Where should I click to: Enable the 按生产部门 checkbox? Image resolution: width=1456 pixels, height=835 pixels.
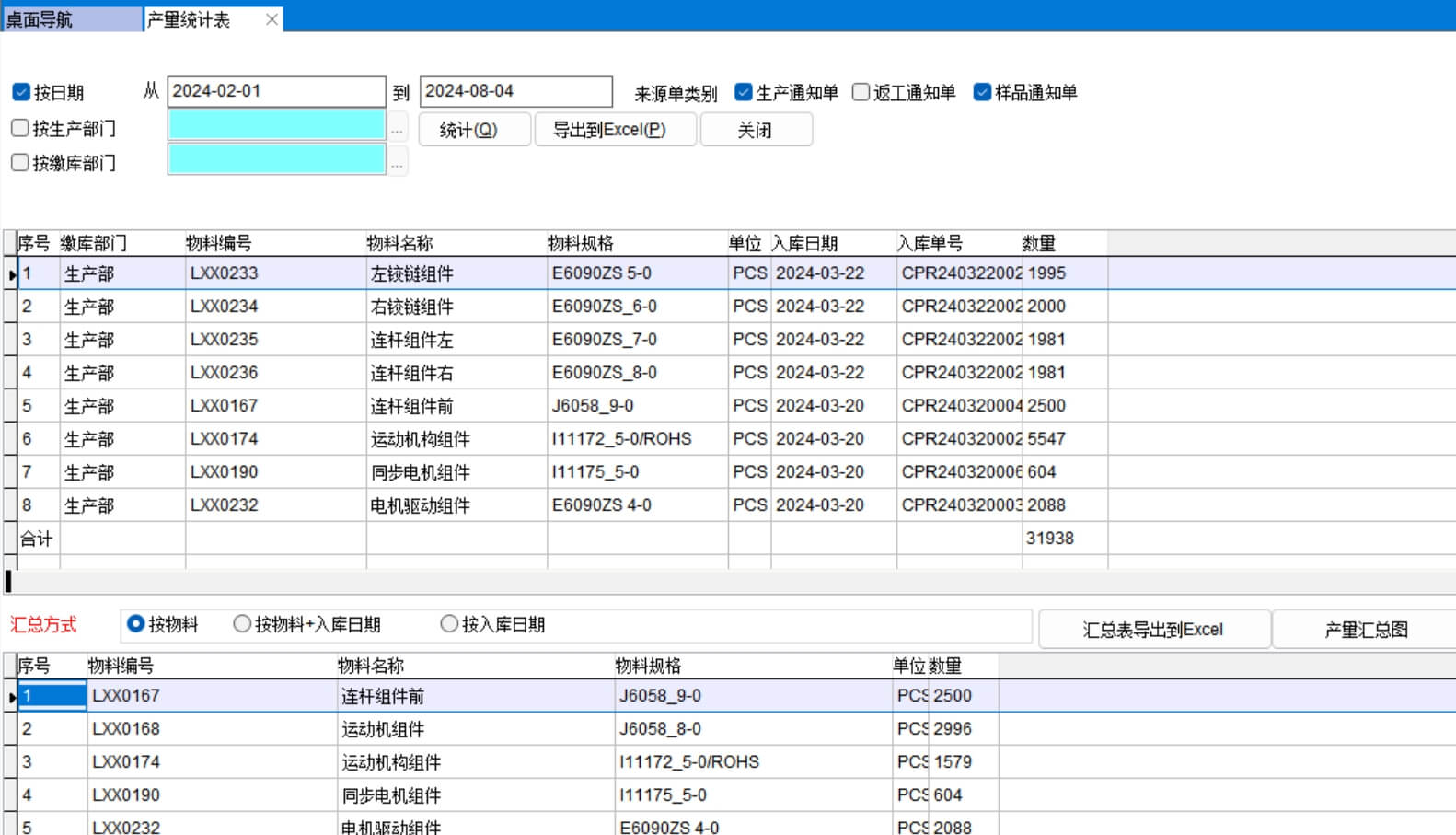20,128
